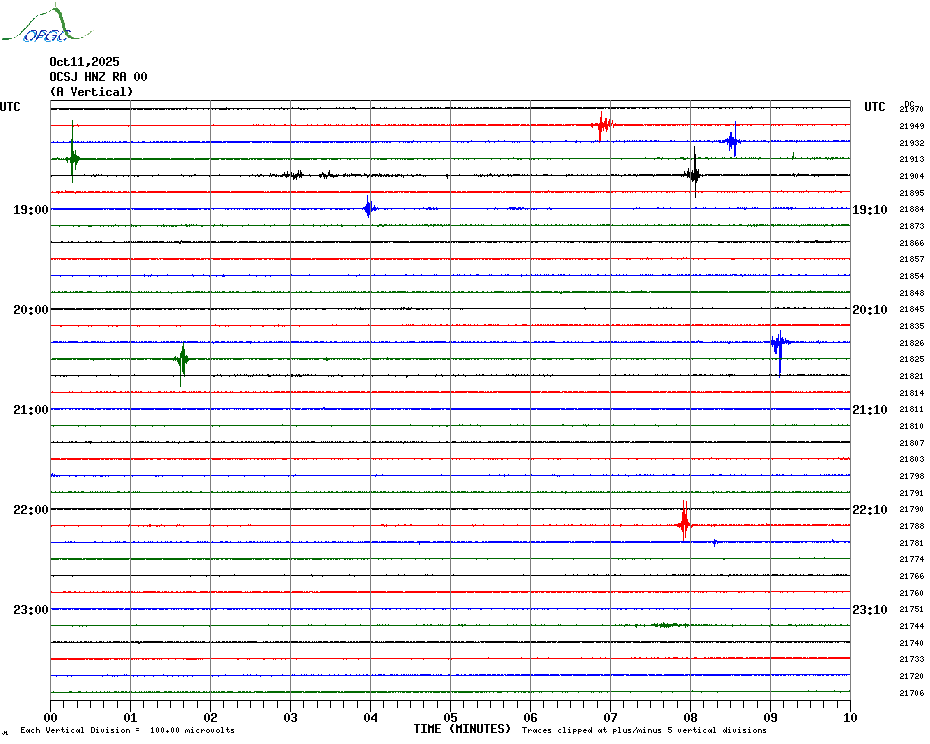The width and height of the screenshot is (930, 744).
Task: Click x-axis minute tick label 07
Action: pos(610,718)
